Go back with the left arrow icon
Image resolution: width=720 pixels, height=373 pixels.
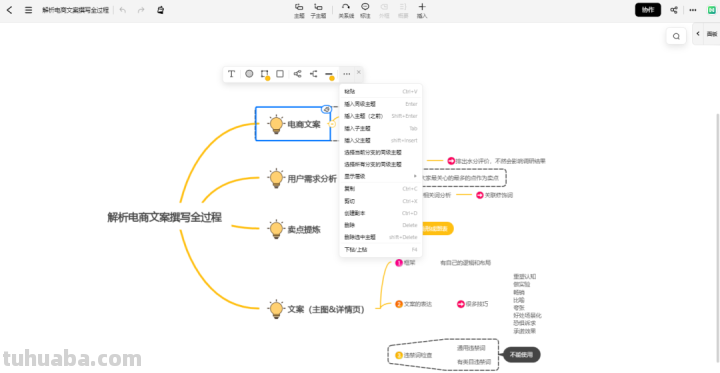(x=10, y=10)
